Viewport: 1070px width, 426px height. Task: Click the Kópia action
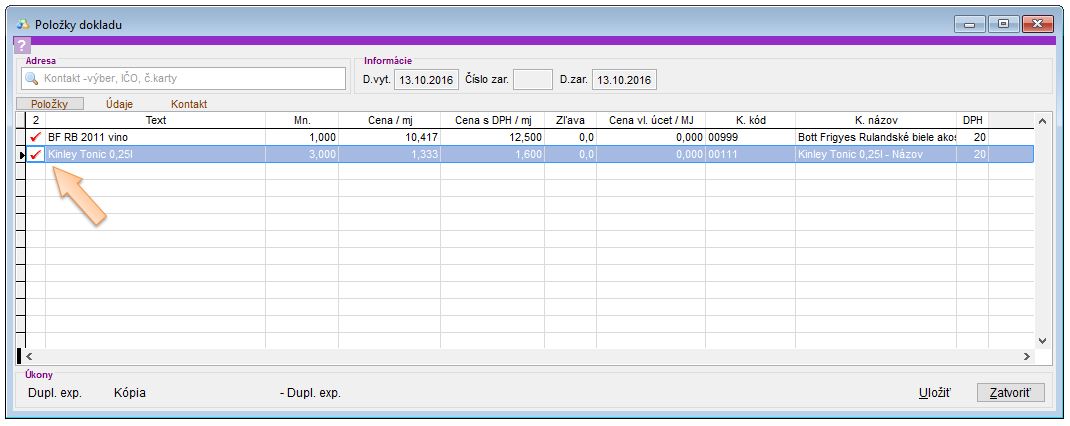coord(130,393)
